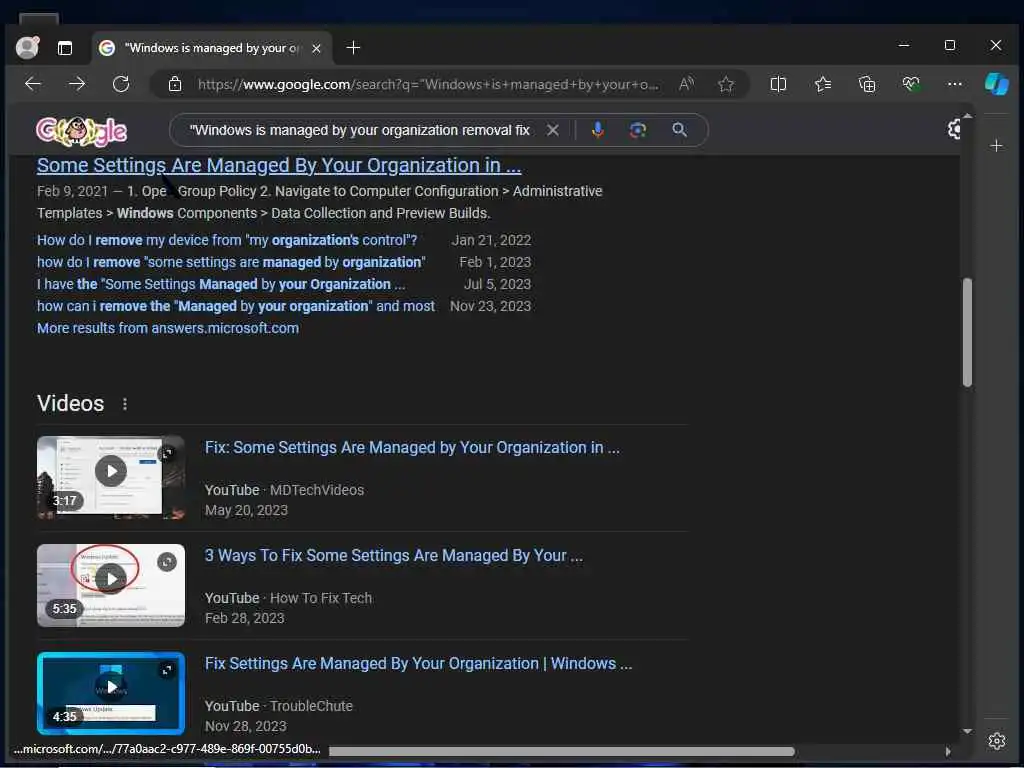Screen dimensions: 1024x768
Task: View site information lock icon
Action: pyautogui.click(x=175, y=84)
